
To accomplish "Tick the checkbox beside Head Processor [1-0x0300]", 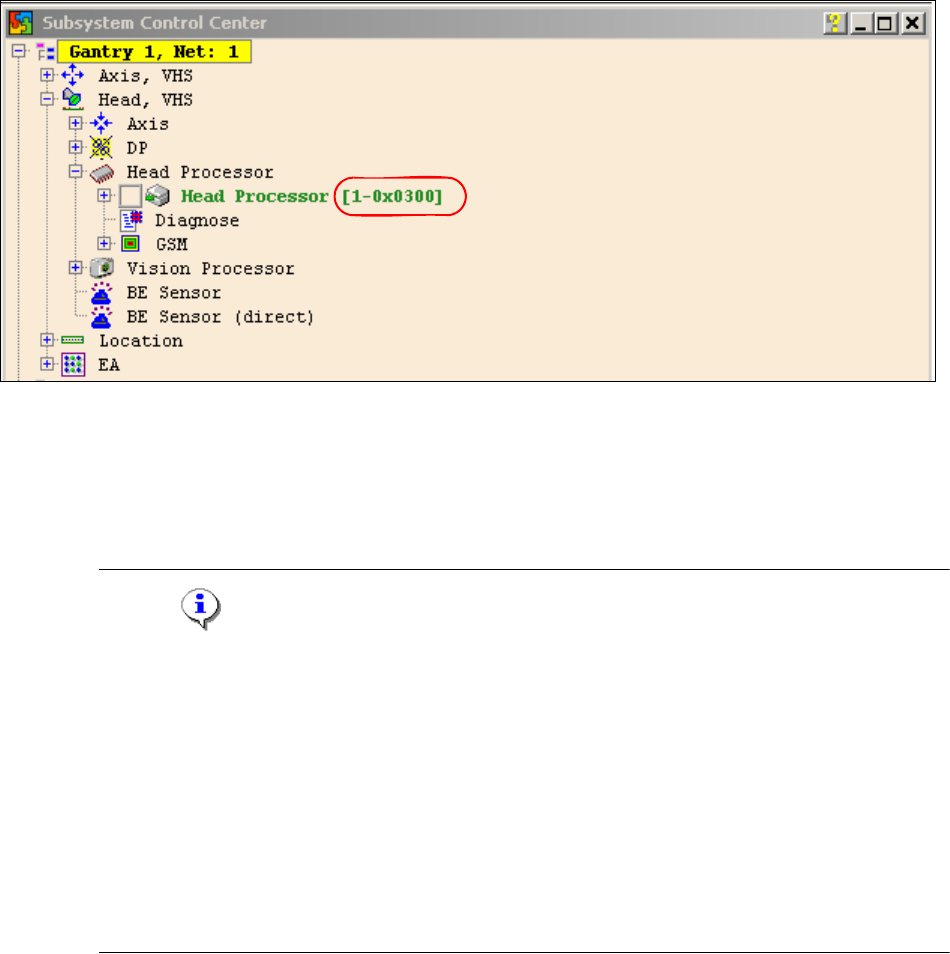I will (x=130, y=196).
